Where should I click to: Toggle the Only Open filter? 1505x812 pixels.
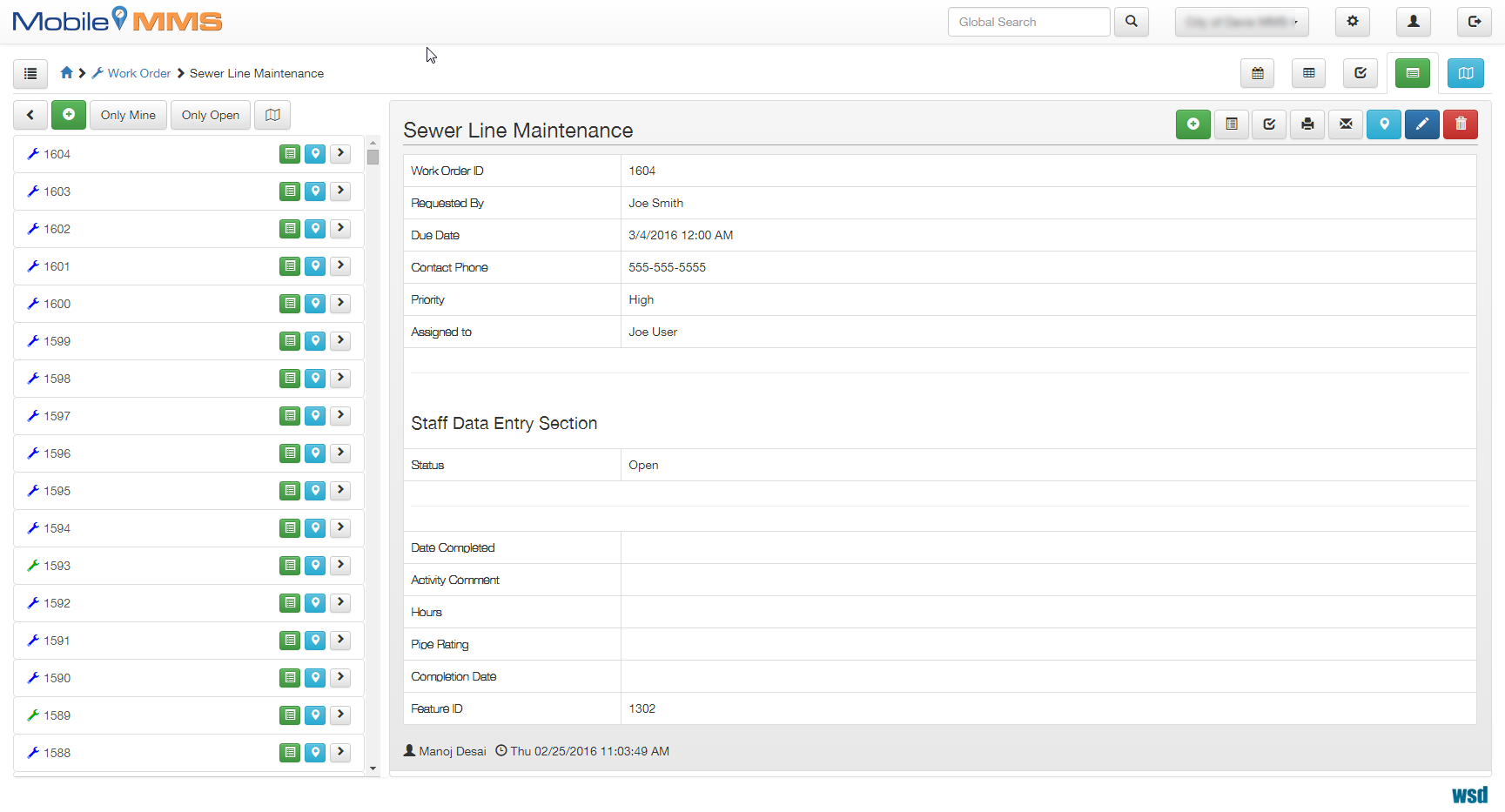pyautogui.click(x=211, y=115)
